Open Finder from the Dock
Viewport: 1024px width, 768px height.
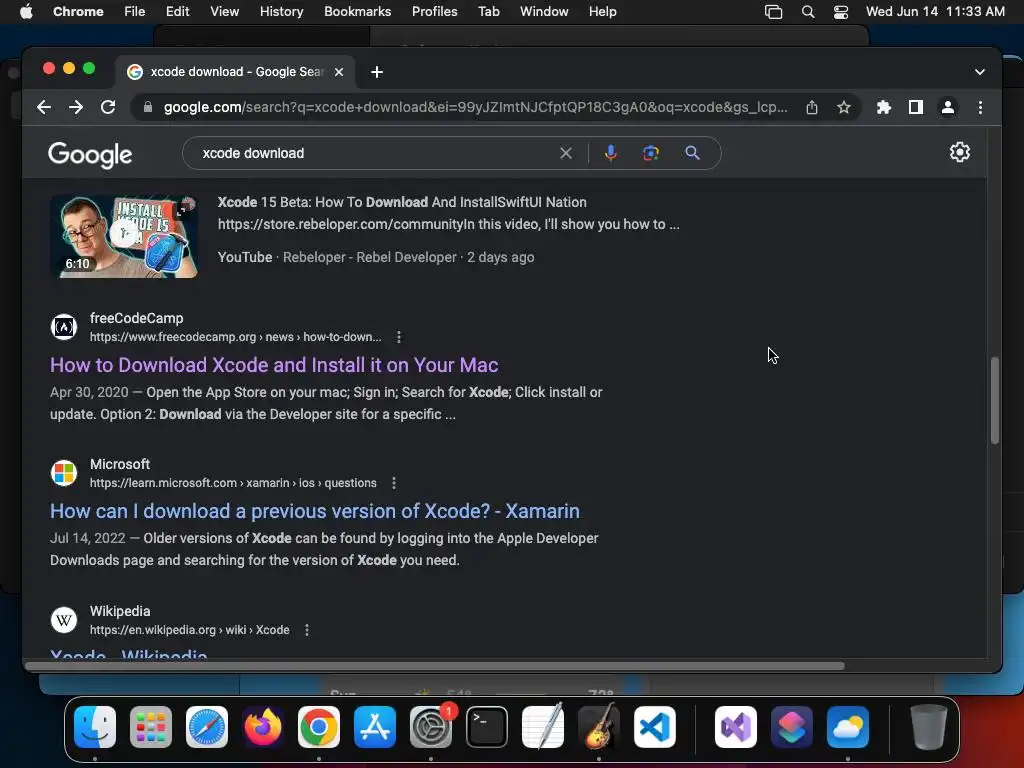[95, 727]
